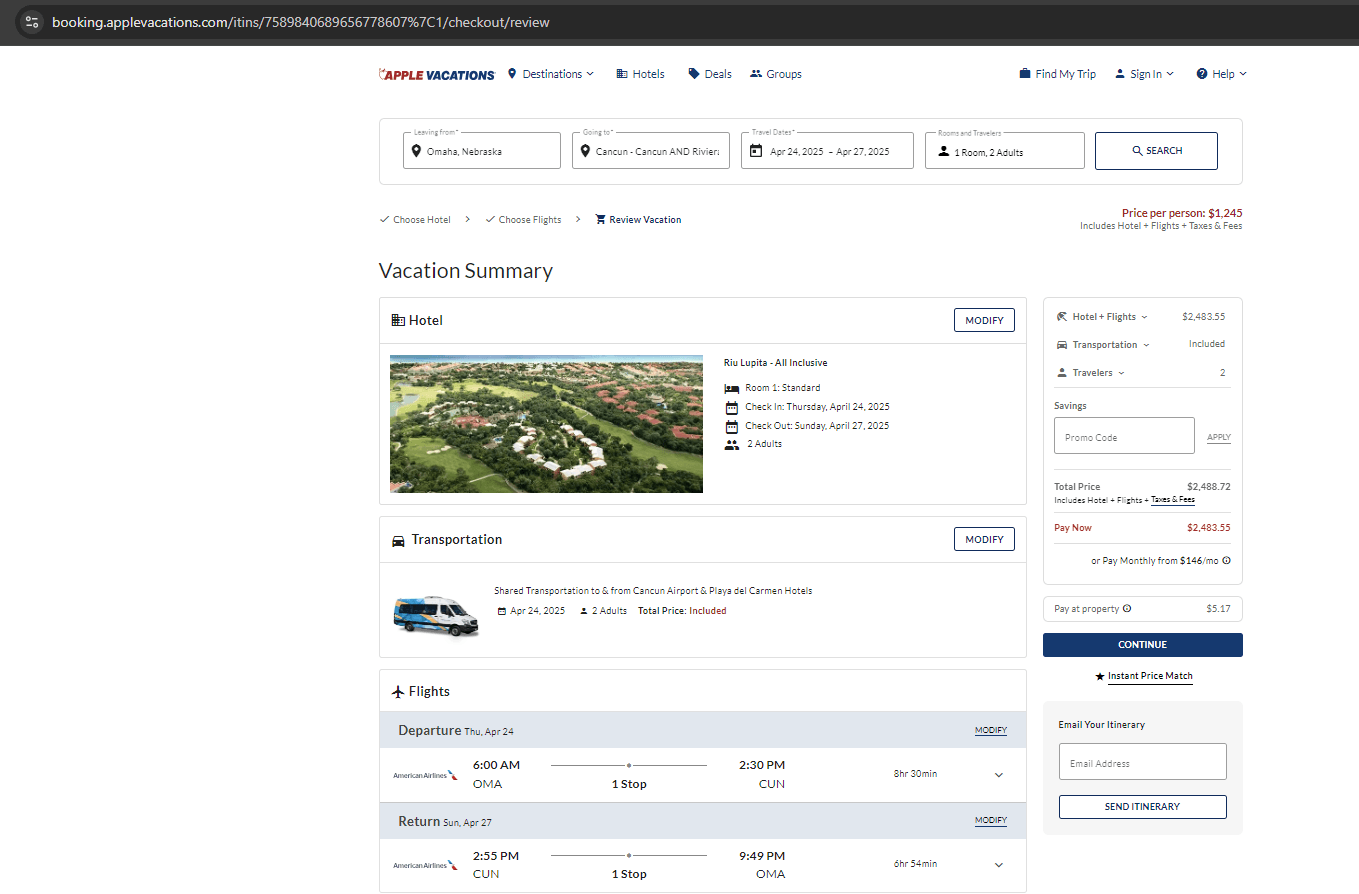Click the Find My Trip suitcase icon

pos(1025,74)
